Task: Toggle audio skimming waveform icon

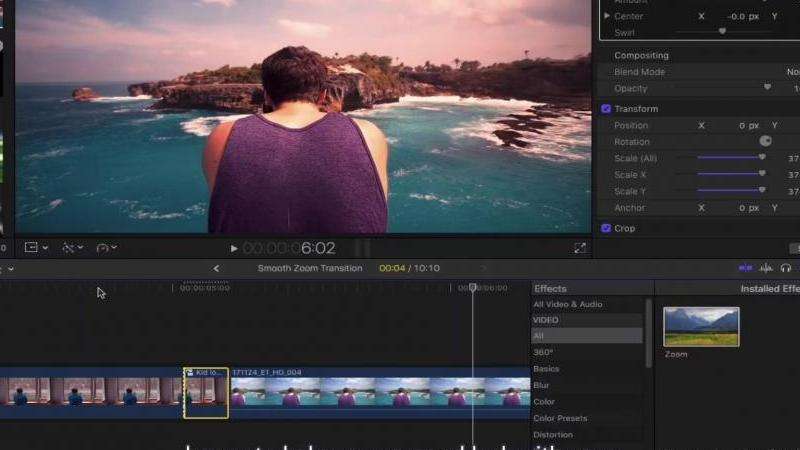Action: 766,268
